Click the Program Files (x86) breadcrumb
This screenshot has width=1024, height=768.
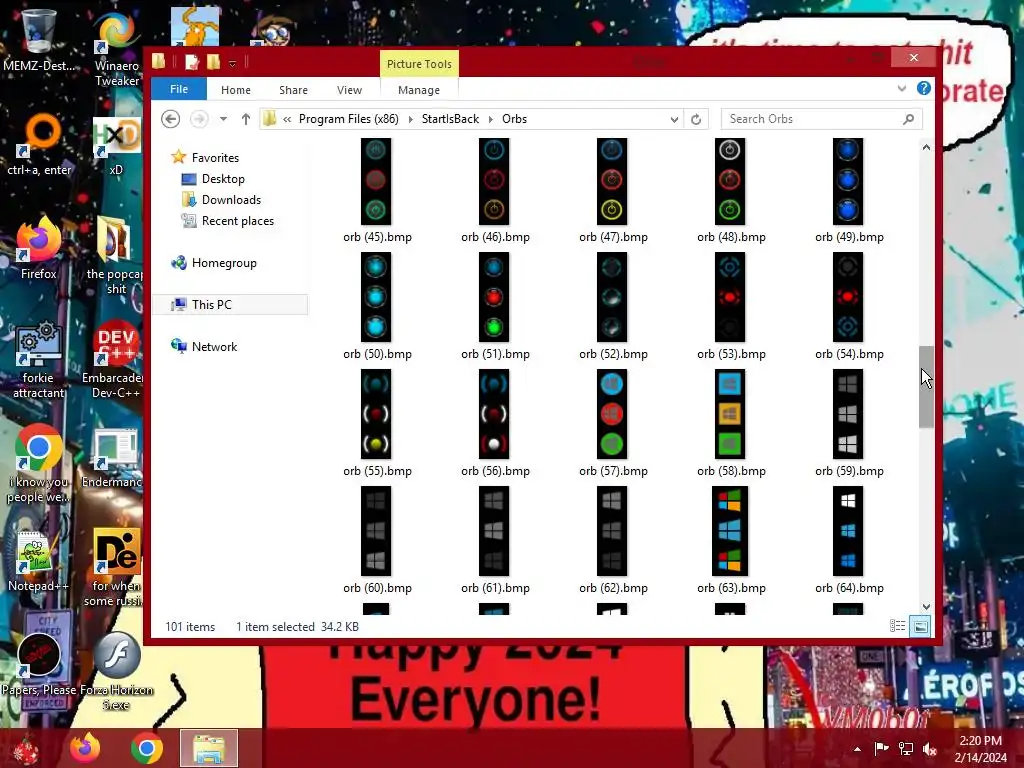[349, 119]
